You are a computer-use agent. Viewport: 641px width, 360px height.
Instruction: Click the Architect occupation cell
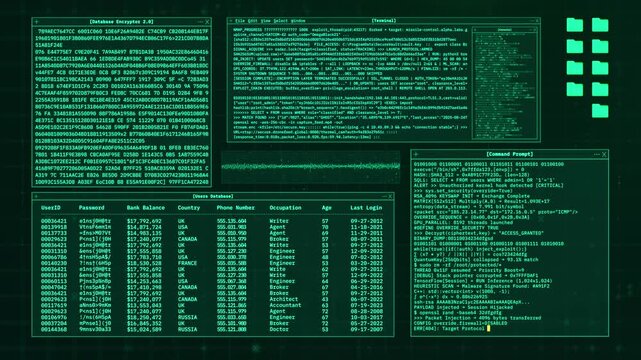[283, 299]
